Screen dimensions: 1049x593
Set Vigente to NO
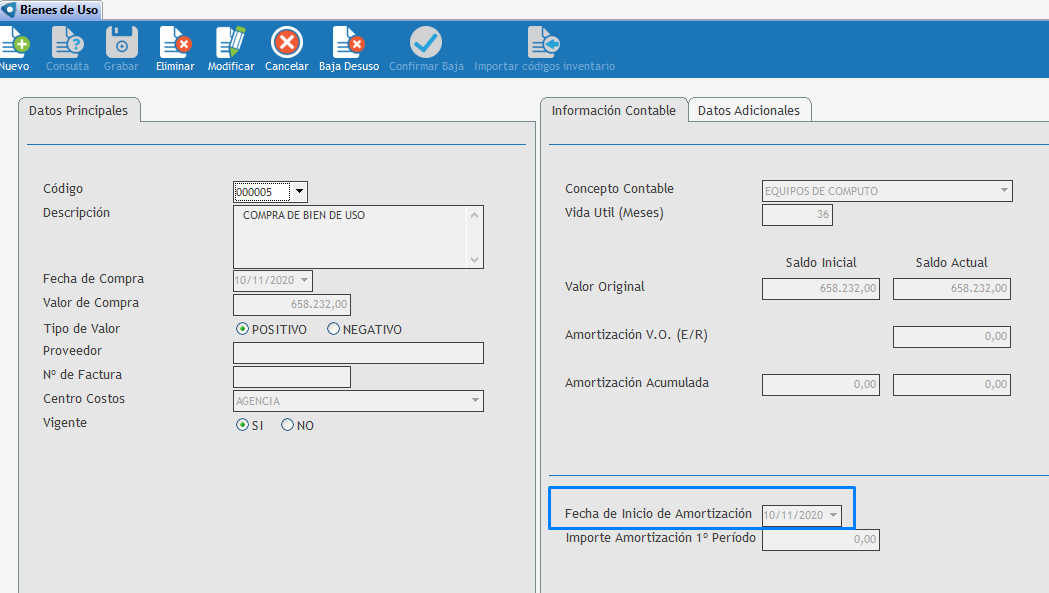pyautogui.click(x=287, y=425)
